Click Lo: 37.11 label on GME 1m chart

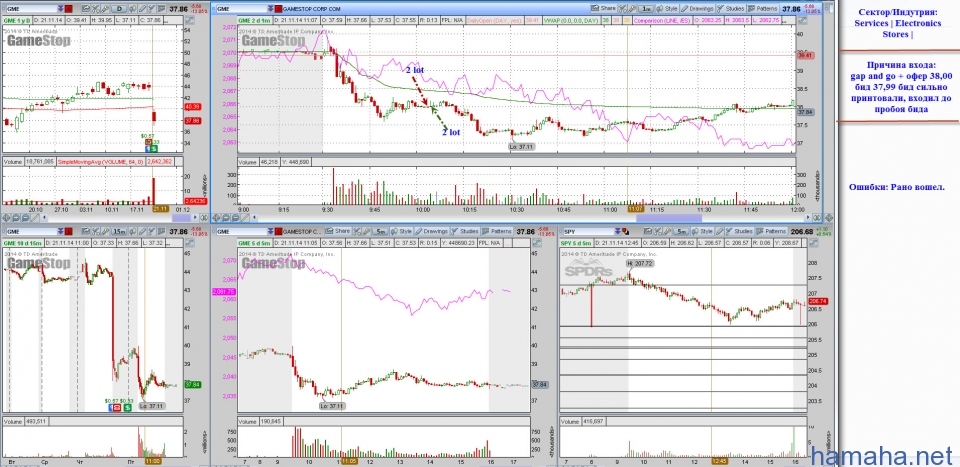(x=522, y=147)
